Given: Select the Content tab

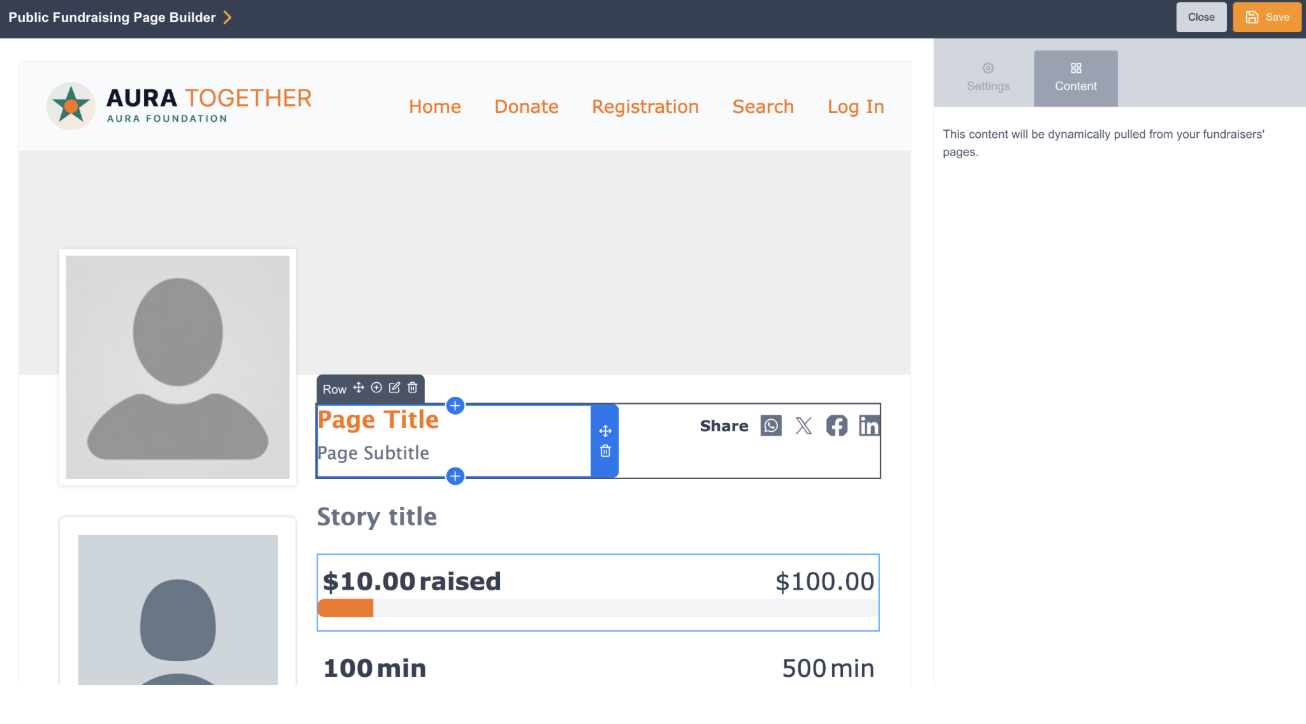Looking at the screenshot, I should 1076,78.
